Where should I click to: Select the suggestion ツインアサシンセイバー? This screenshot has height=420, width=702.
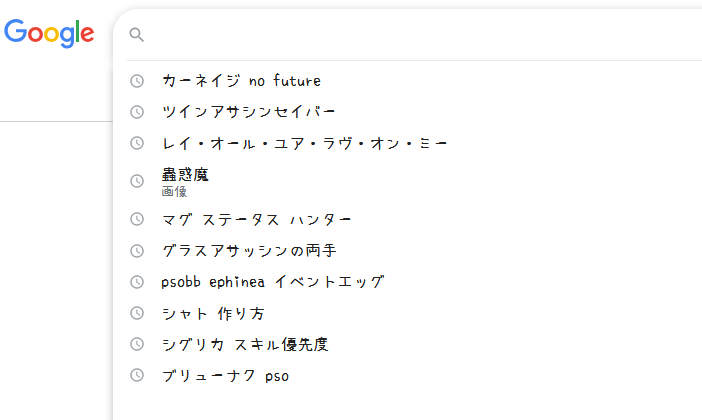249,112
